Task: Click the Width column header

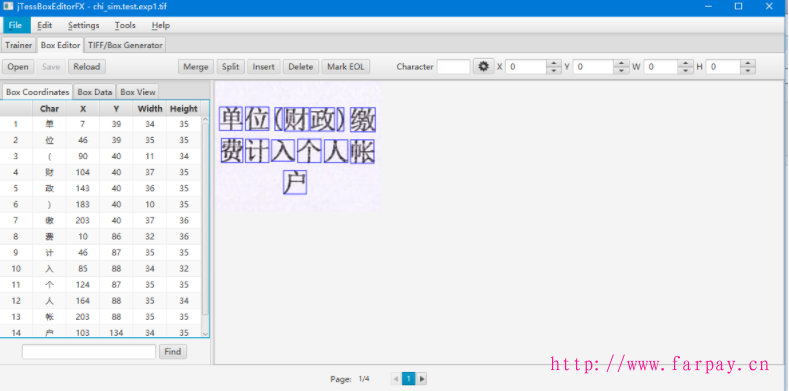Action: (x=150, y=108)
